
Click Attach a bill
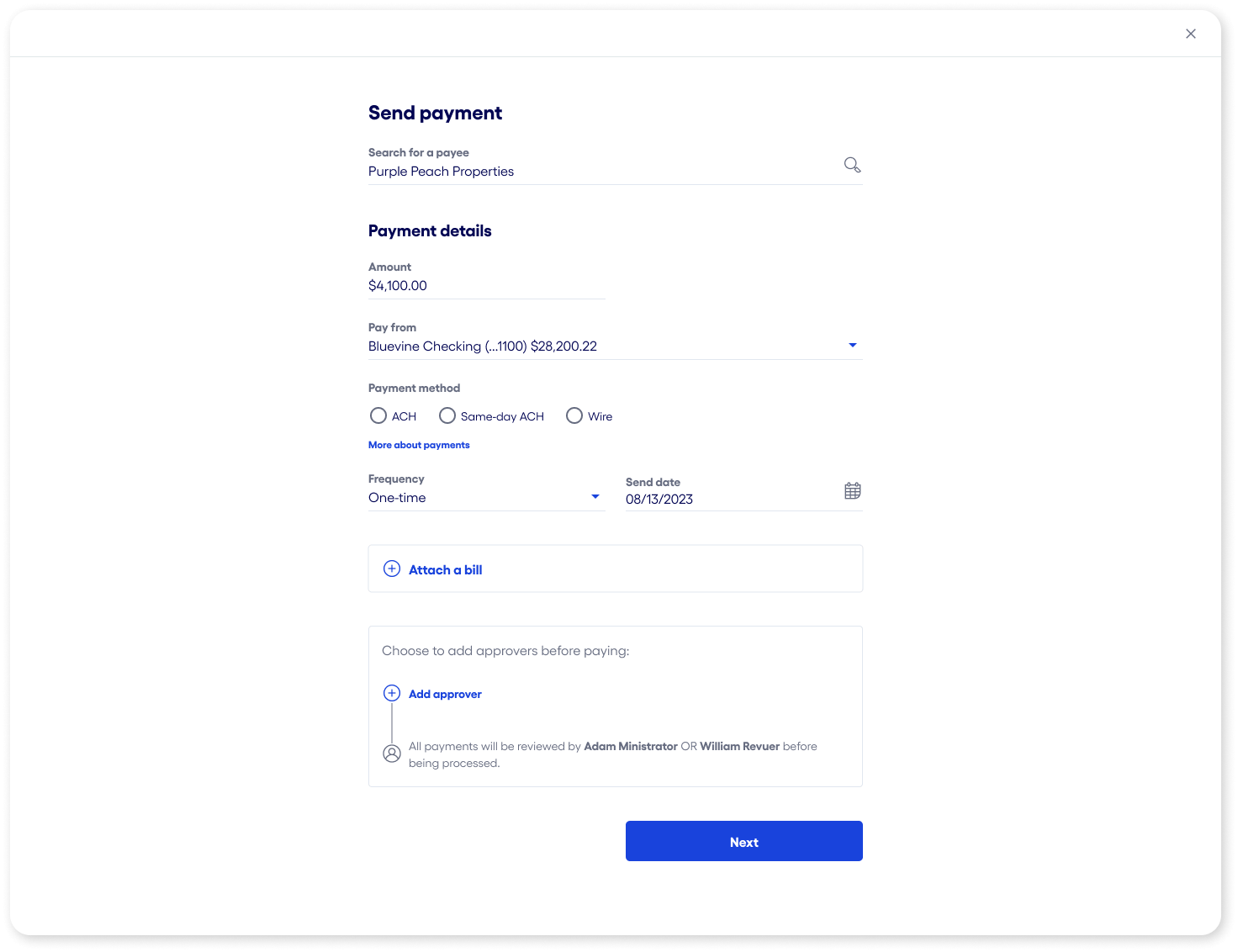pyautogui.click(x=445, y=569)
